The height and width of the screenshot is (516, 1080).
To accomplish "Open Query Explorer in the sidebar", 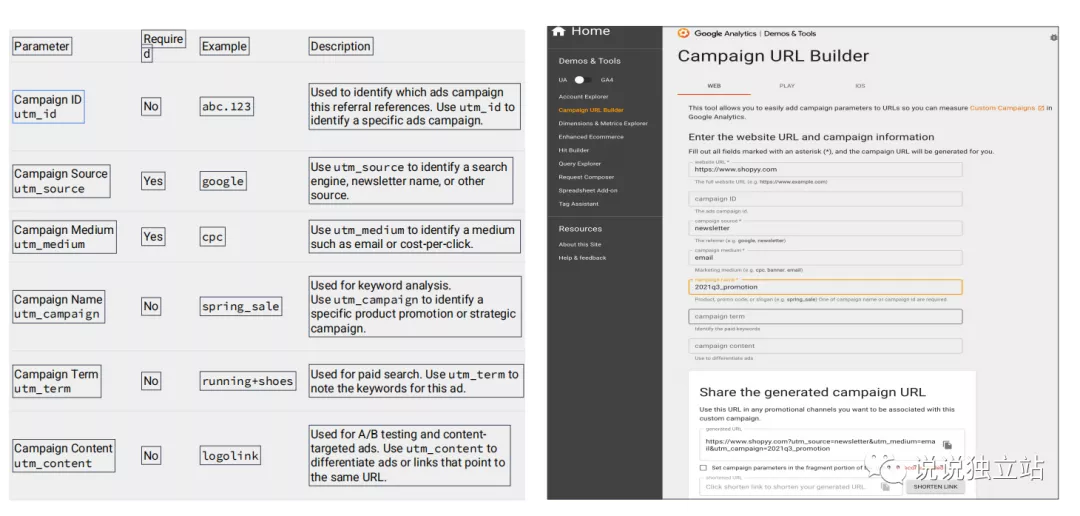I will 580,163.
